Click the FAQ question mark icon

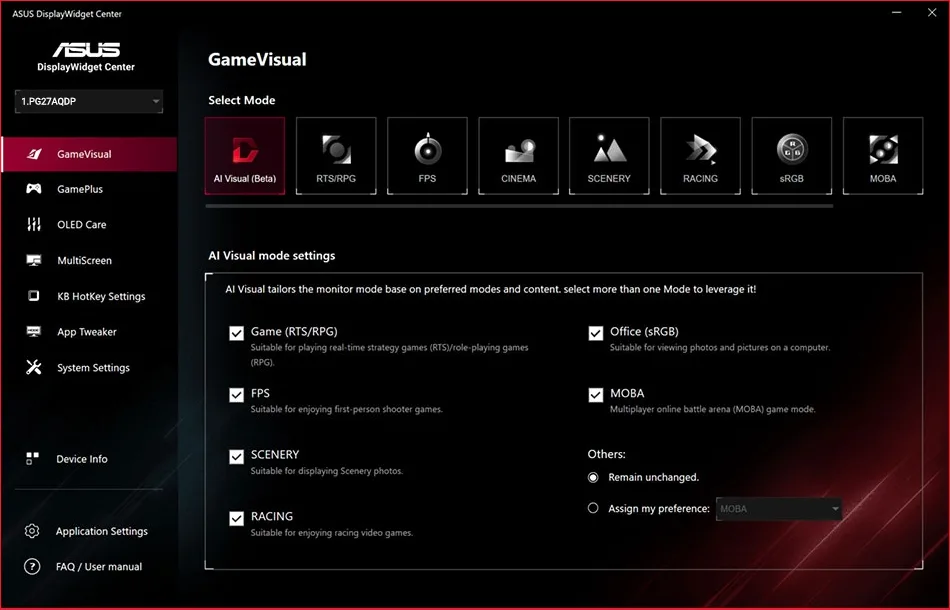point(32,566)
